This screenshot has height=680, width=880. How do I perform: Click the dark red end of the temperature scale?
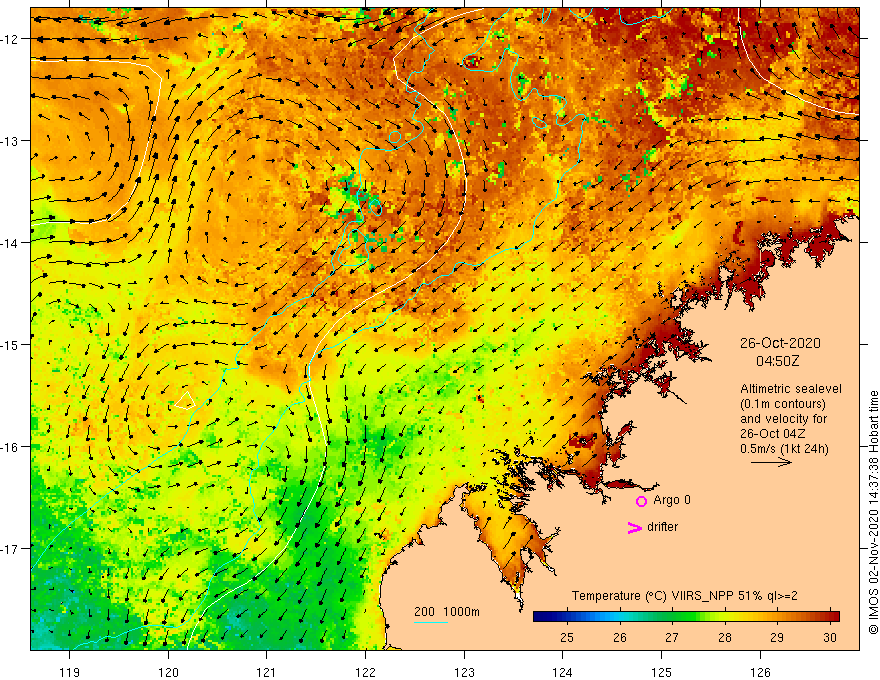(833, 617)
